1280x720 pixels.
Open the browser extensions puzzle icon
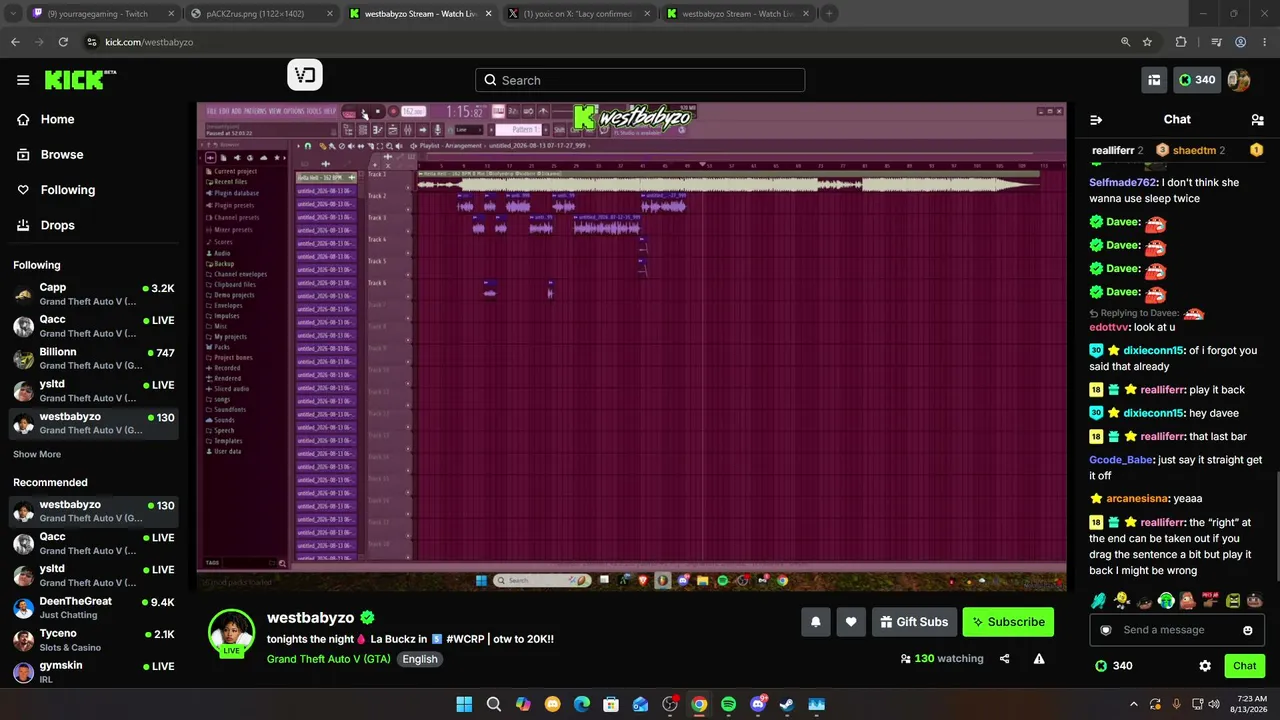(x=1181, y=42)
